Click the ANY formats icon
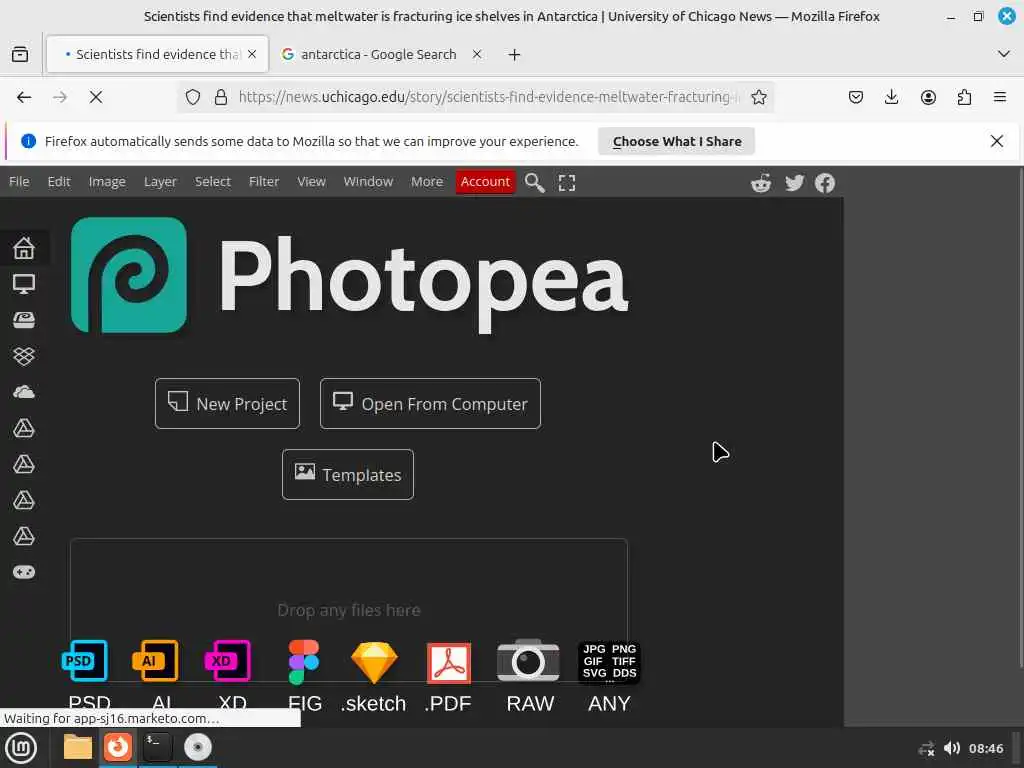 pyautogui.click(x=609, y=662)
